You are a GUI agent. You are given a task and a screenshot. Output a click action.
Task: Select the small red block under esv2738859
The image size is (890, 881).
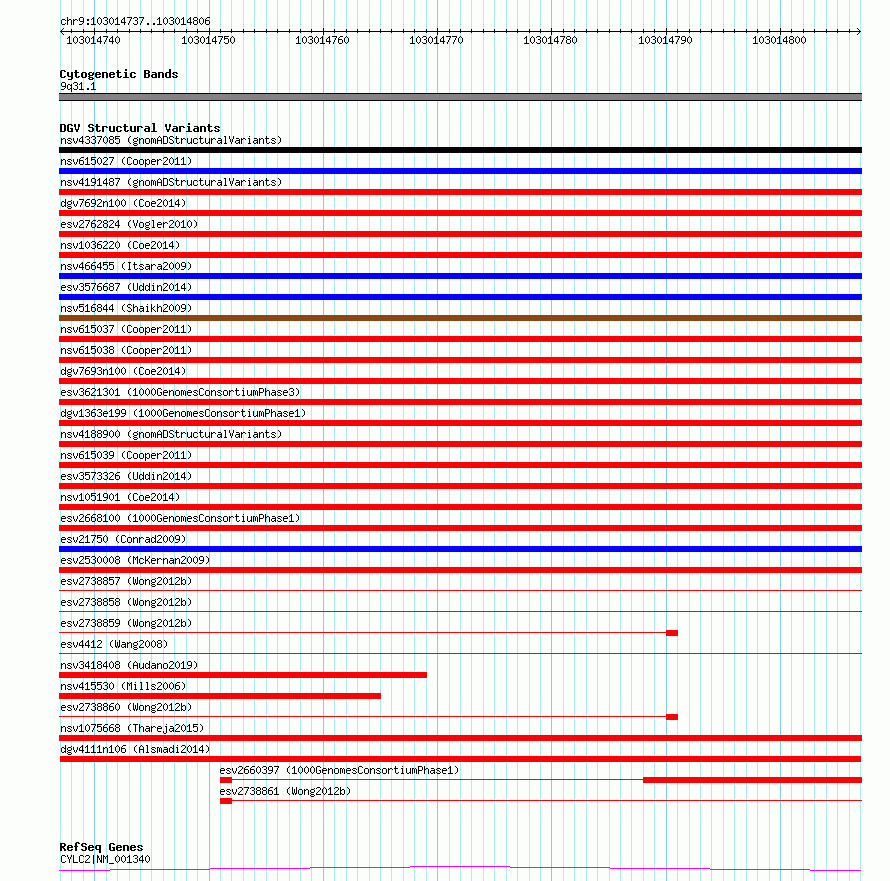(672, 633)
